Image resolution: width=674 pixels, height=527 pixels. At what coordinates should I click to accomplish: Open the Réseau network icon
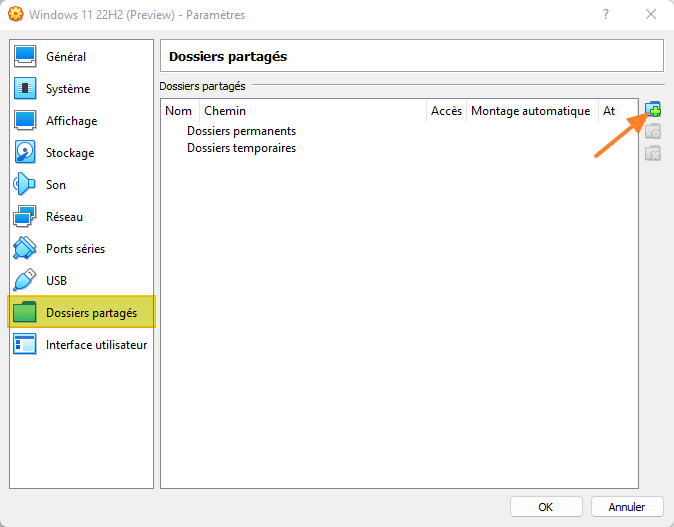[26, 217]
